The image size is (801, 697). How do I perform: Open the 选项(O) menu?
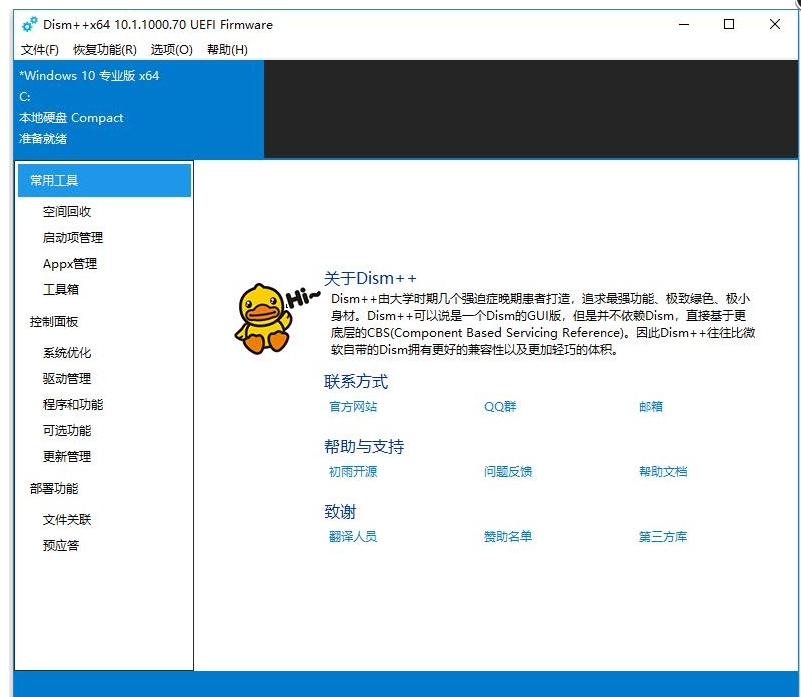click(x=172, y=50)
